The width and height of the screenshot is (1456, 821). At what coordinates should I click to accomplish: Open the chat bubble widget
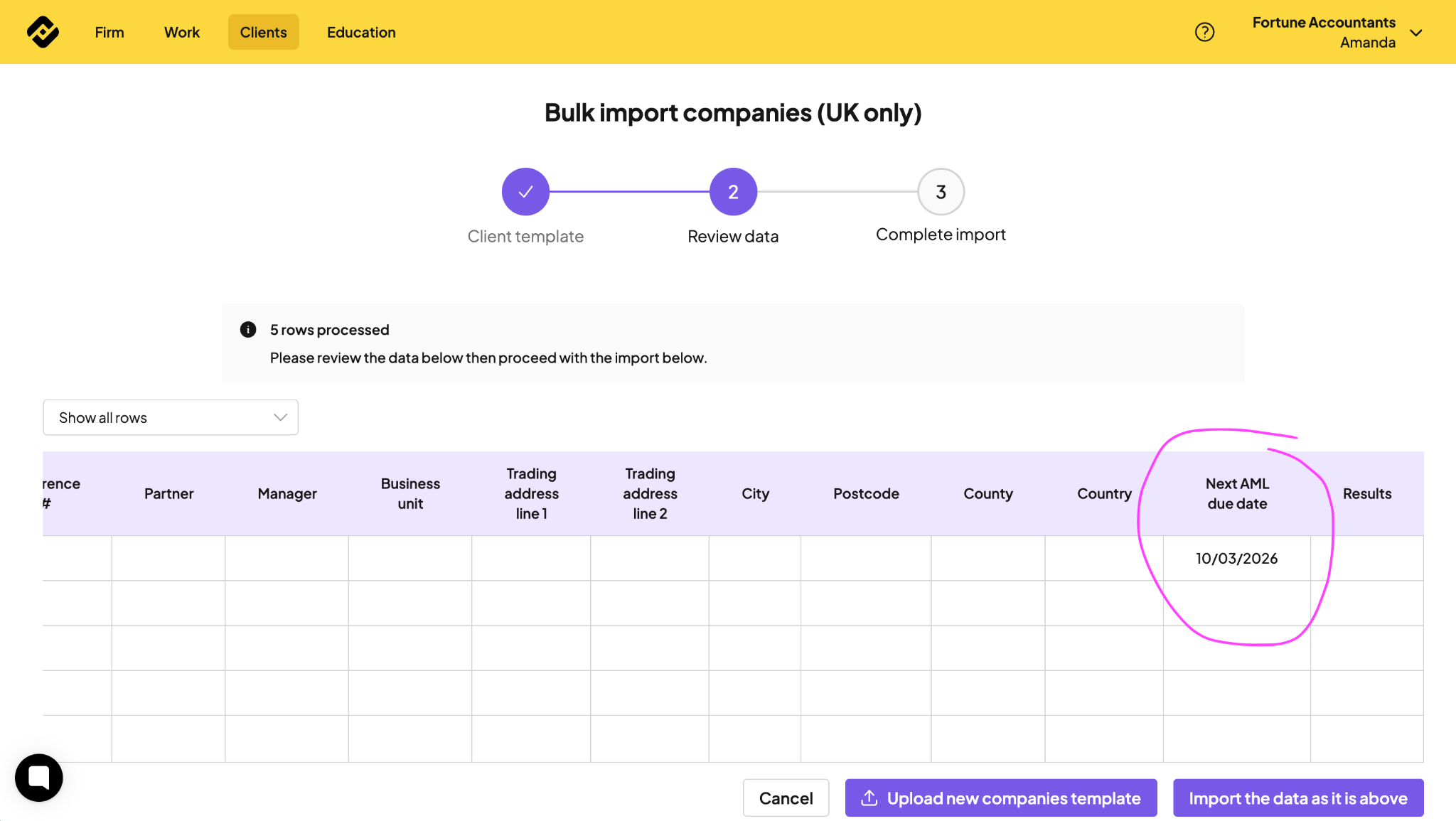click(39, 778)
